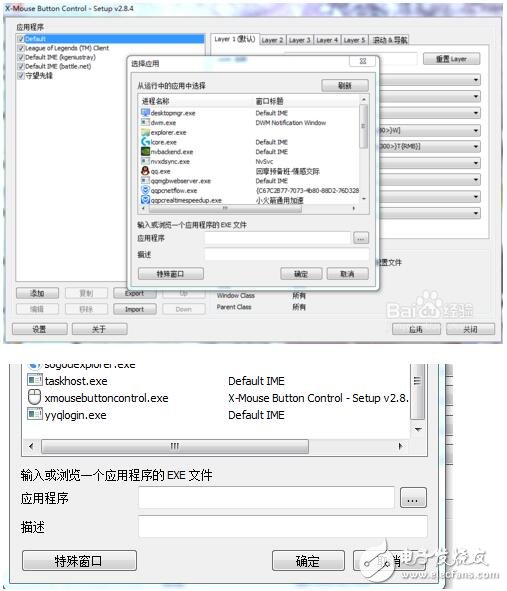Click the Export button

click(x=135, y=293)
